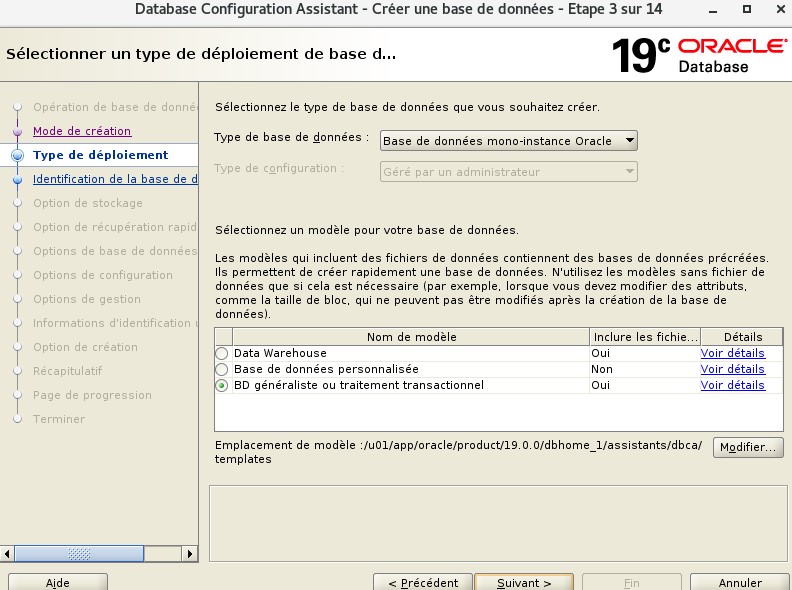The width and height of the screenshot is (792, 590).
Task: Select Base de données personnalisée radio button
Action: [221, 369]
